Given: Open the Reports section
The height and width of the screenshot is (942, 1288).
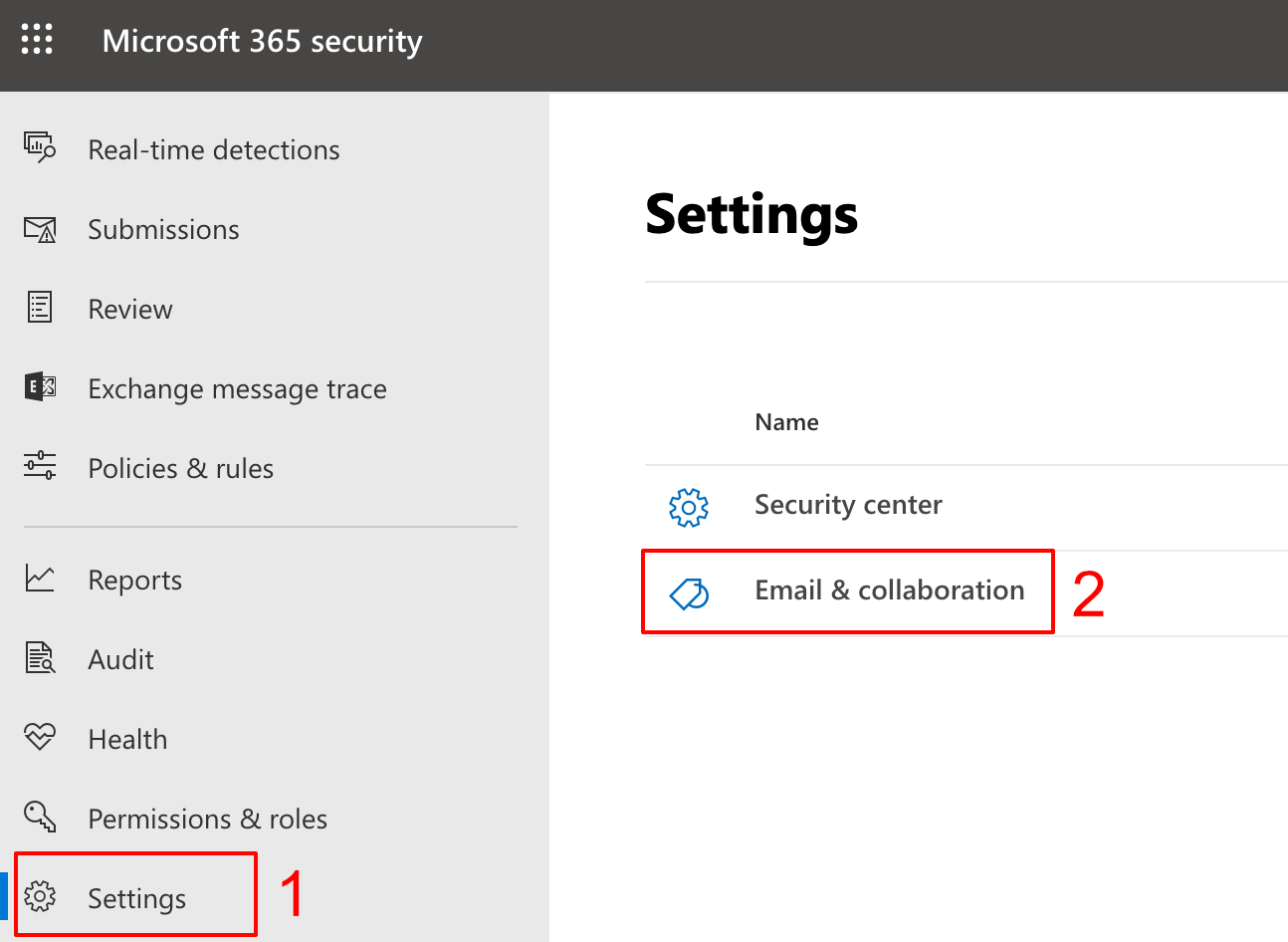Looking at the screenshot, I should (134, 580).
